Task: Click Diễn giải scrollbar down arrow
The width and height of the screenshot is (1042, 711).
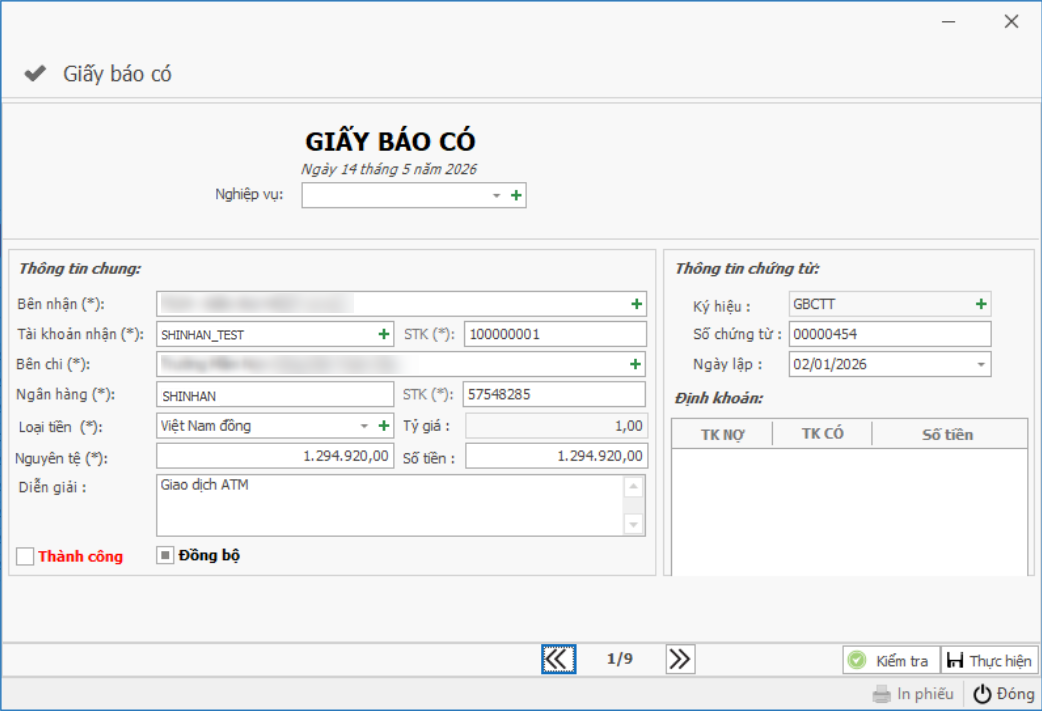Action: pos(634,524)
